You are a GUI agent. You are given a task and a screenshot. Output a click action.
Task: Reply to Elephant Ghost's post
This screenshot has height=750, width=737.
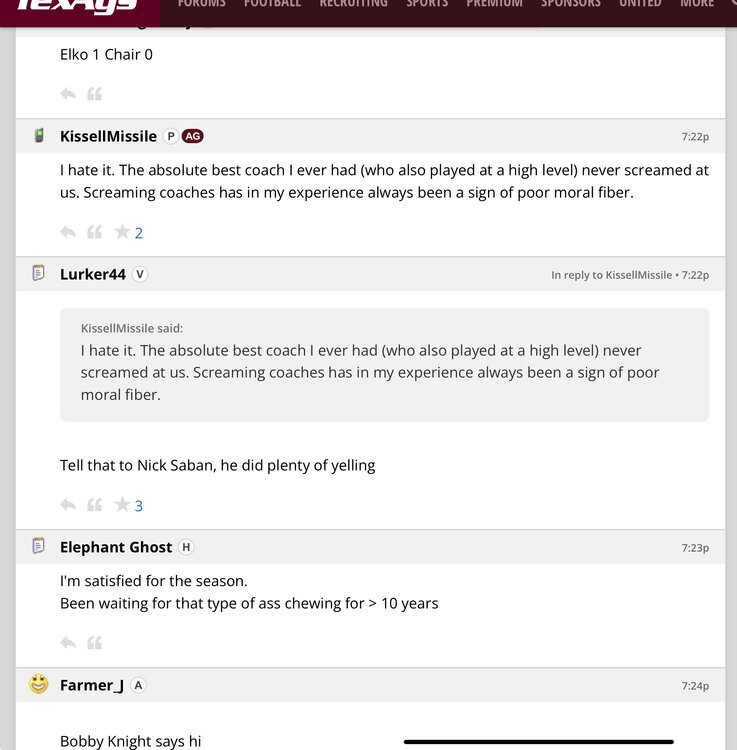[68, 642]
